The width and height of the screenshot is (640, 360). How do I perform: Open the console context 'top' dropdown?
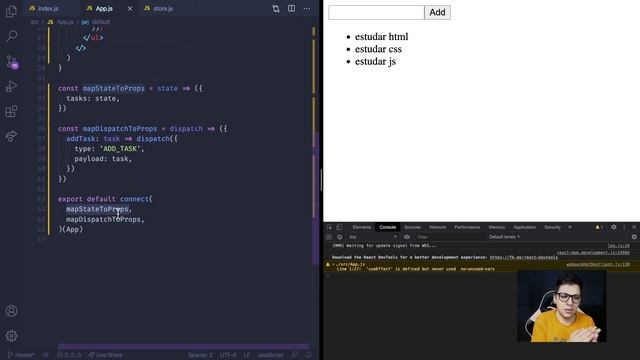click(x=373, y=237)
